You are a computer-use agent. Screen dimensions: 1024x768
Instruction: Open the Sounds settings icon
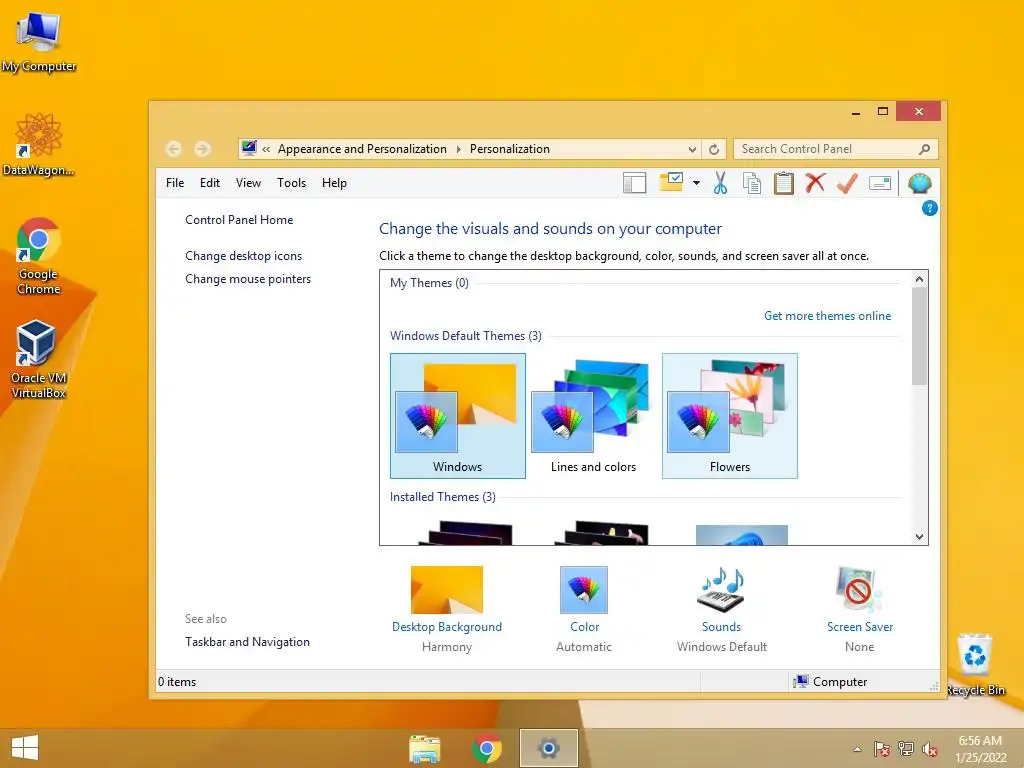(721, 590)
